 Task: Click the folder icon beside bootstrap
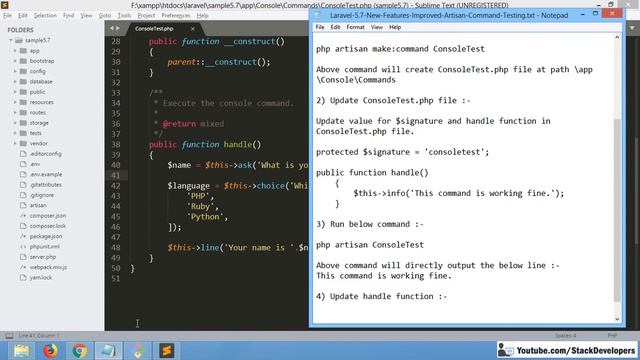coord(23,61)
